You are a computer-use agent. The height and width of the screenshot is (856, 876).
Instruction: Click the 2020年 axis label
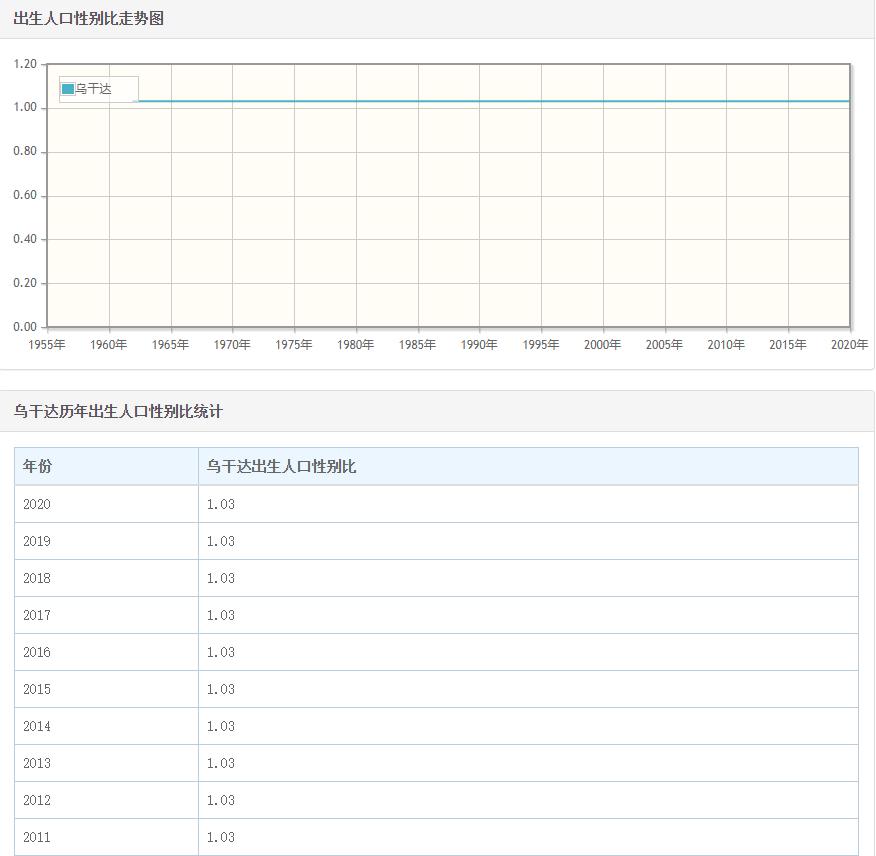[849, 344]
